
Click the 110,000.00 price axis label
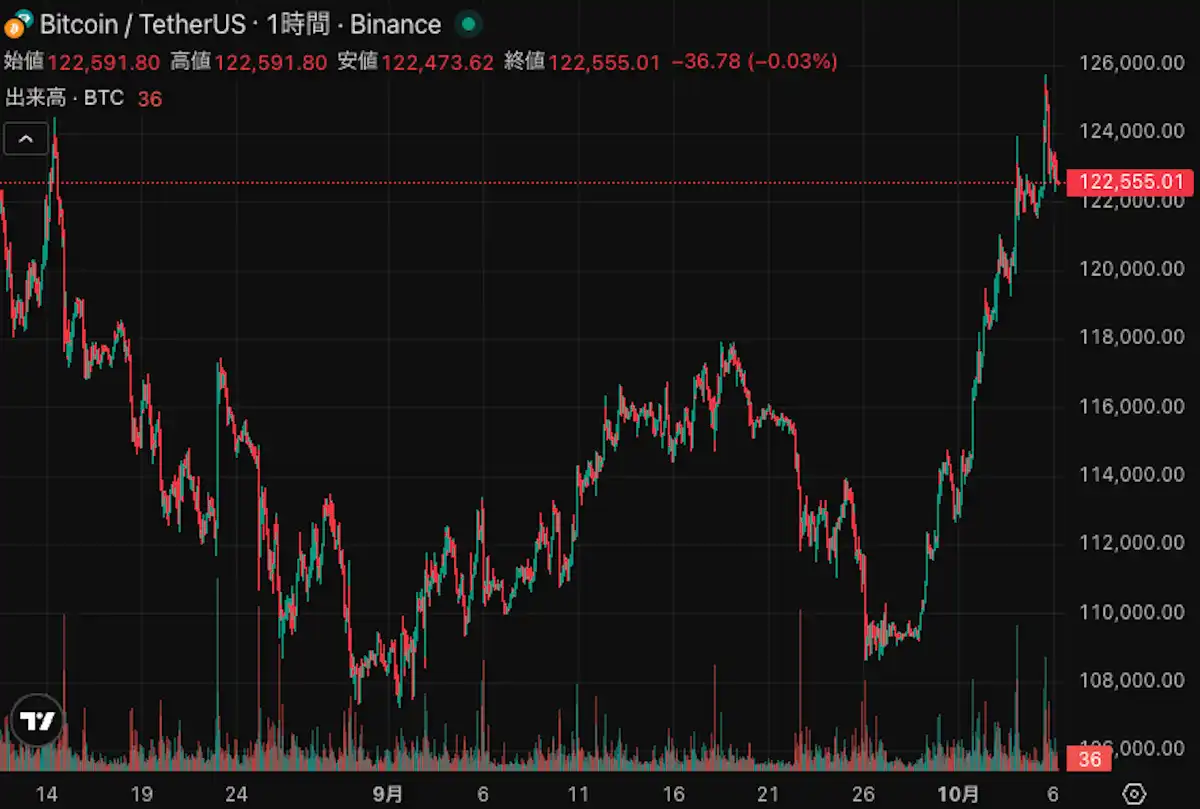point(1131,611)
